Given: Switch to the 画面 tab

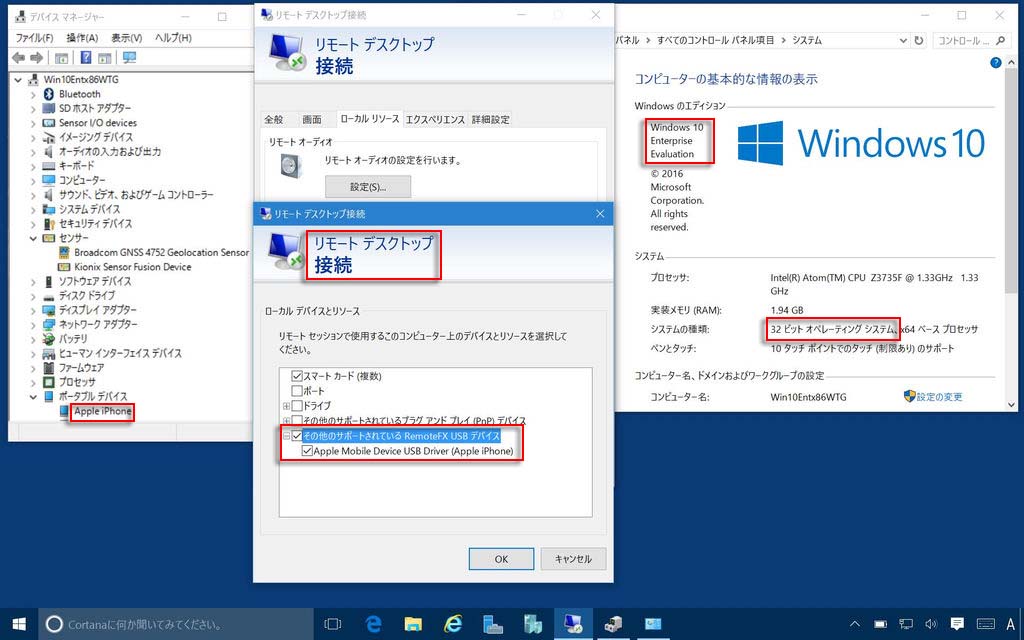Looking at the screenshot, I should [x=312, y=120].
